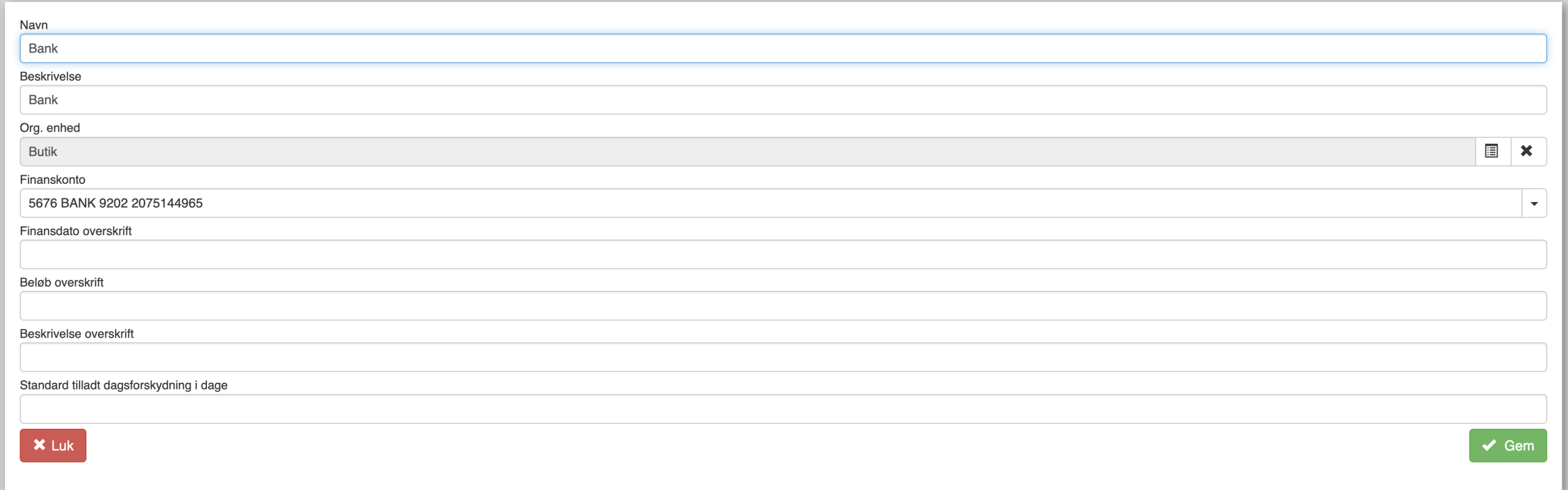Clear Org. enhed with the X icon
This screenshot has height=490, width=1568.
[x=1528, y=151]
